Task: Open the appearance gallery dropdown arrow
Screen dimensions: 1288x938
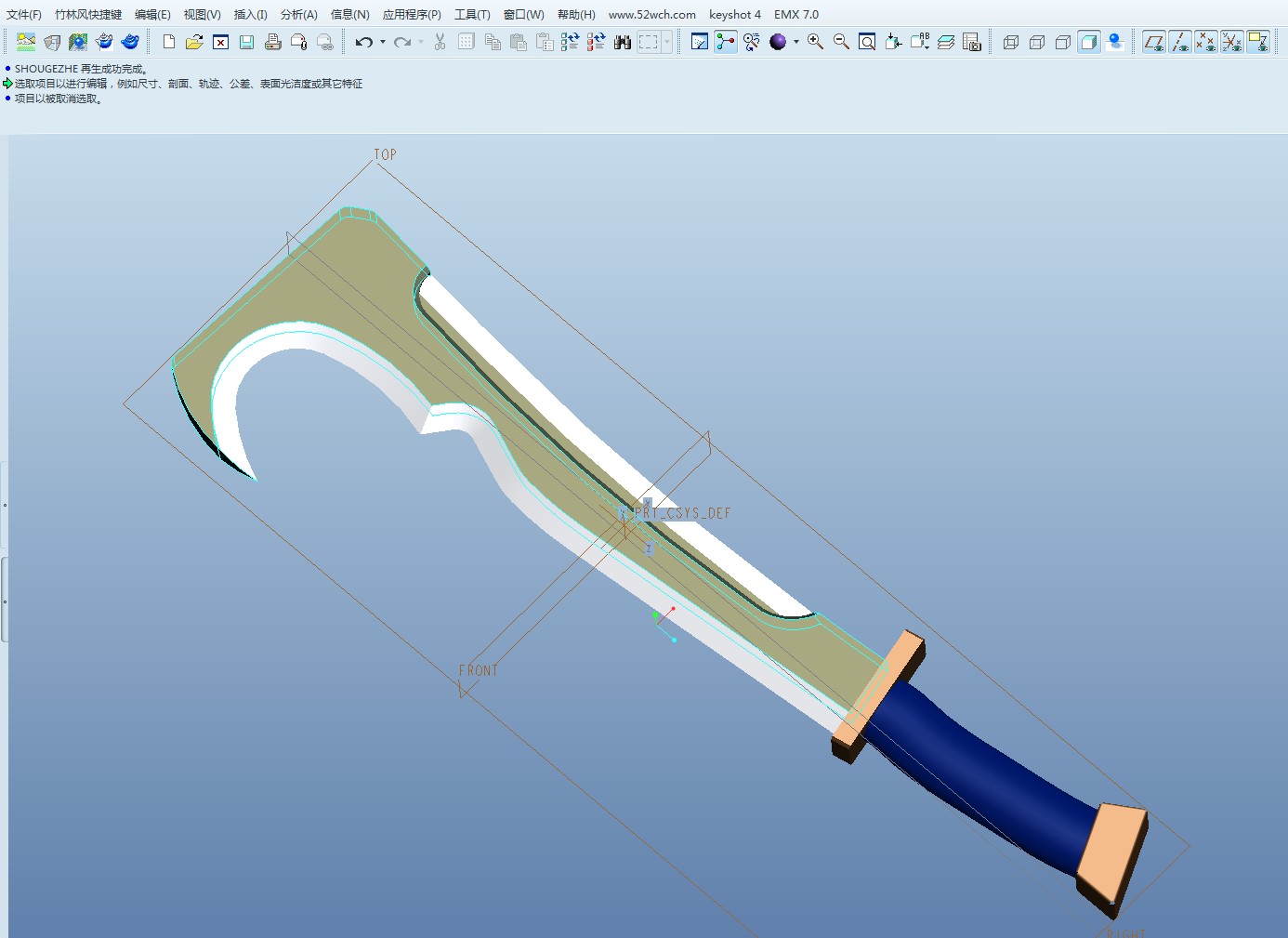Action: pyautogui.click(x=796, y=42)
